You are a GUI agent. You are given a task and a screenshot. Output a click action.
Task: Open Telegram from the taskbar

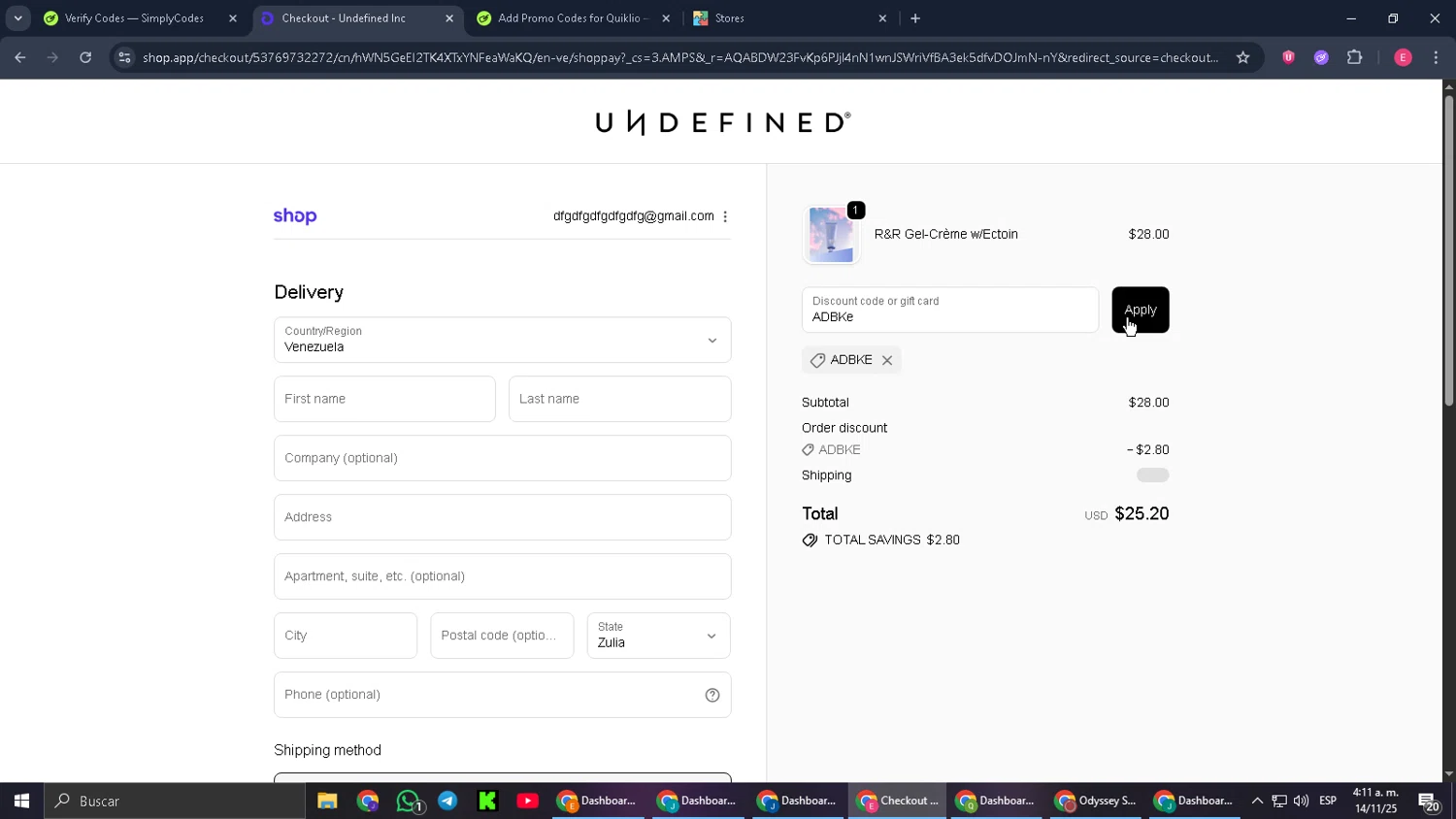coord(447,801)
